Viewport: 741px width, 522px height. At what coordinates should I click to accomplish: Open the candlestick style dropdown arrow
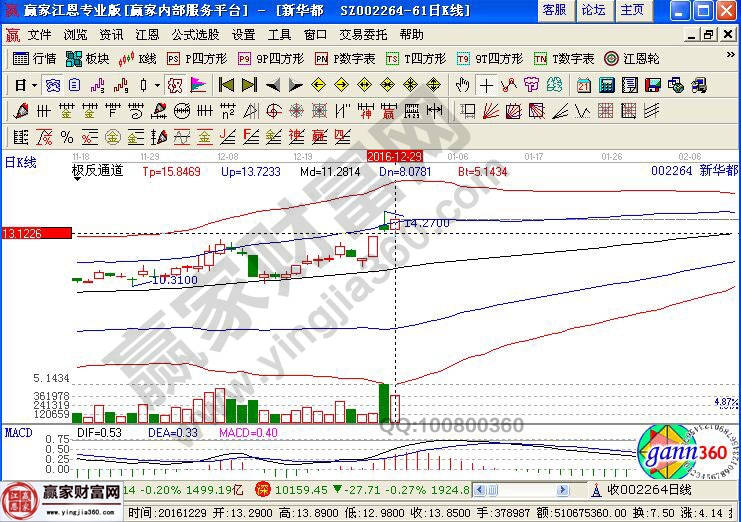(x=157, y=84)
